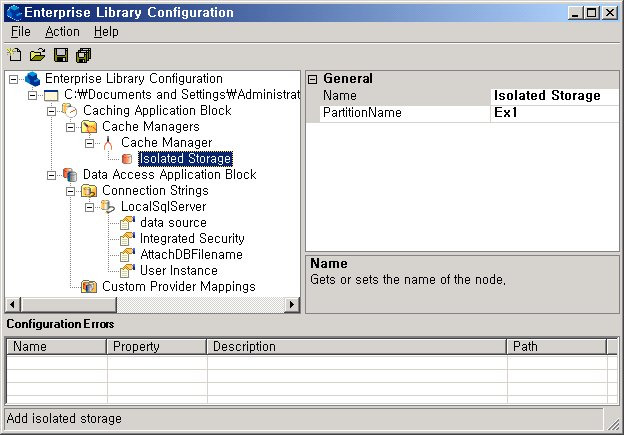Click the LocalSqlServer connection icon
The width and height of the screenshot is (624, 435).
pos(107,207)
